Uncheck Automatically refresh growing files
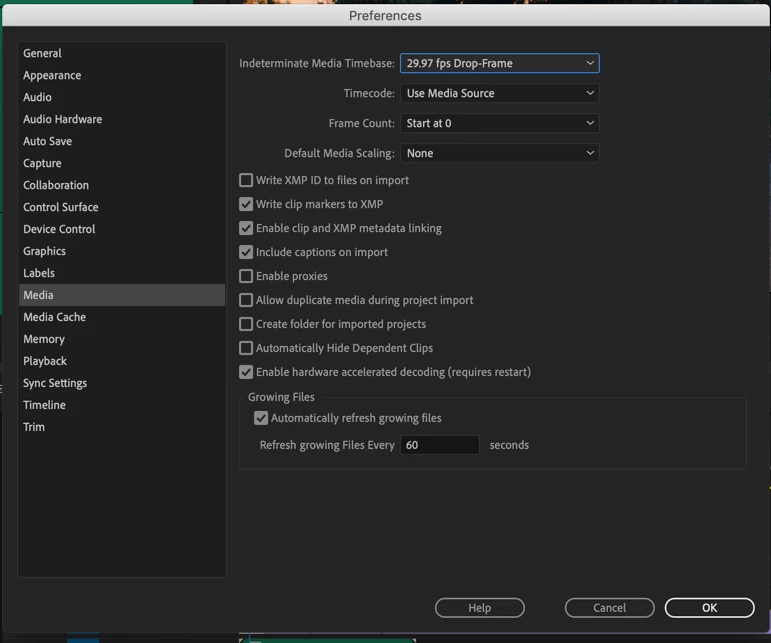This screenshot has width=771, height=643. (x=261, y=418)
